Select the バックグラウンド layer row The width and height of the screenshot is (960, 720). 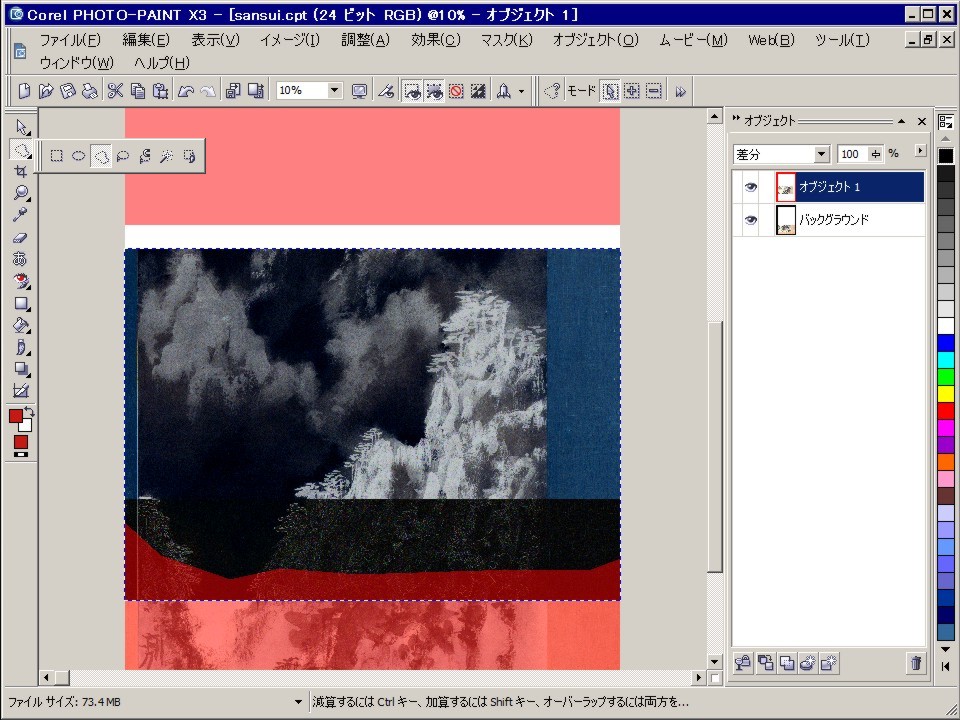pos(828,220)
